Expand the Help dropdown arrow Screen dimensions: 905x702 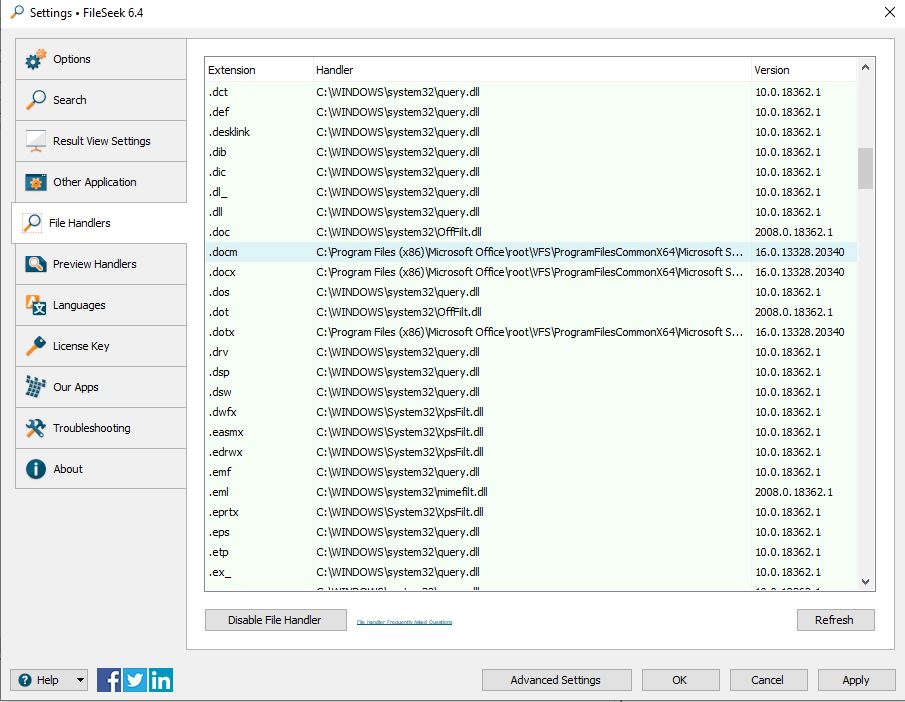(80, 680)
